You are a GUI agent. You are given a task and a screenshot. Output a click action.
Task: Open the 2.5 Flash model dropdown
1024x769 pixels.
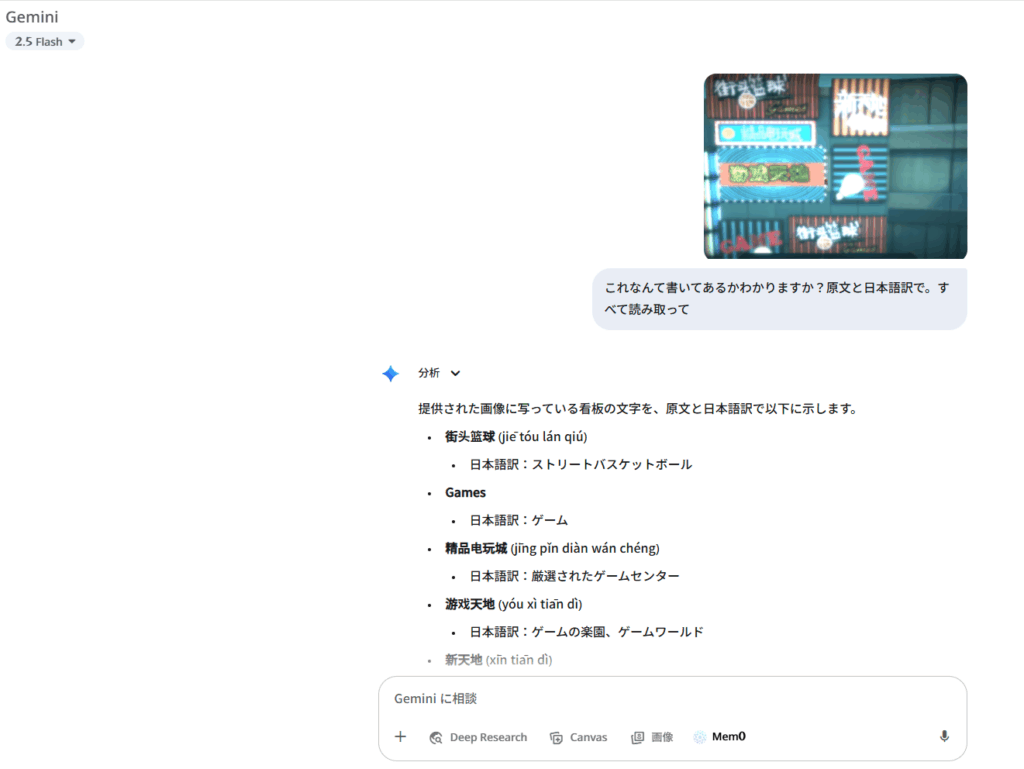click(x=44, y=41)
